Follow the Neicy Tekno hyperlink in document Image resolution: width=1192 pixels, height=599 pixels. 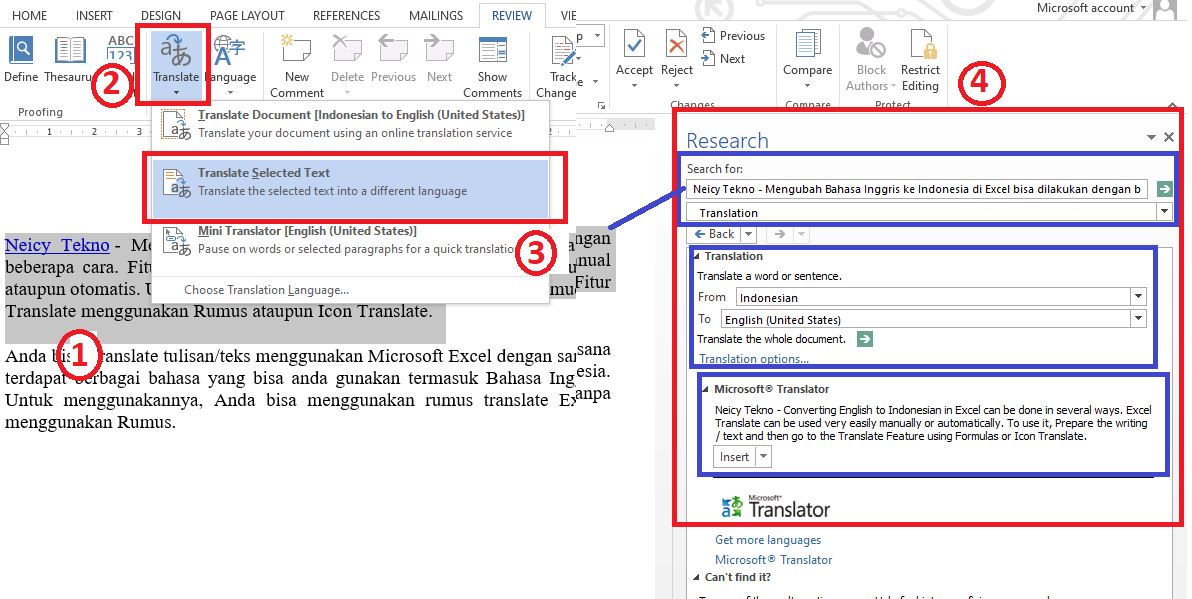(x=57, y=245)
